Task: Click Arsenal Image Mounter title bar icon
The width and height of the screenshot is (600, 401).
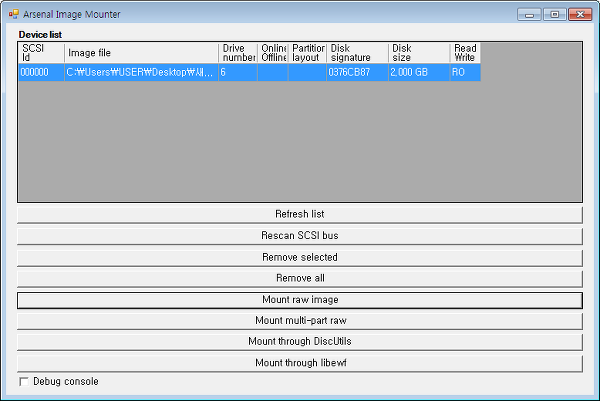Action: pos(13,14)
